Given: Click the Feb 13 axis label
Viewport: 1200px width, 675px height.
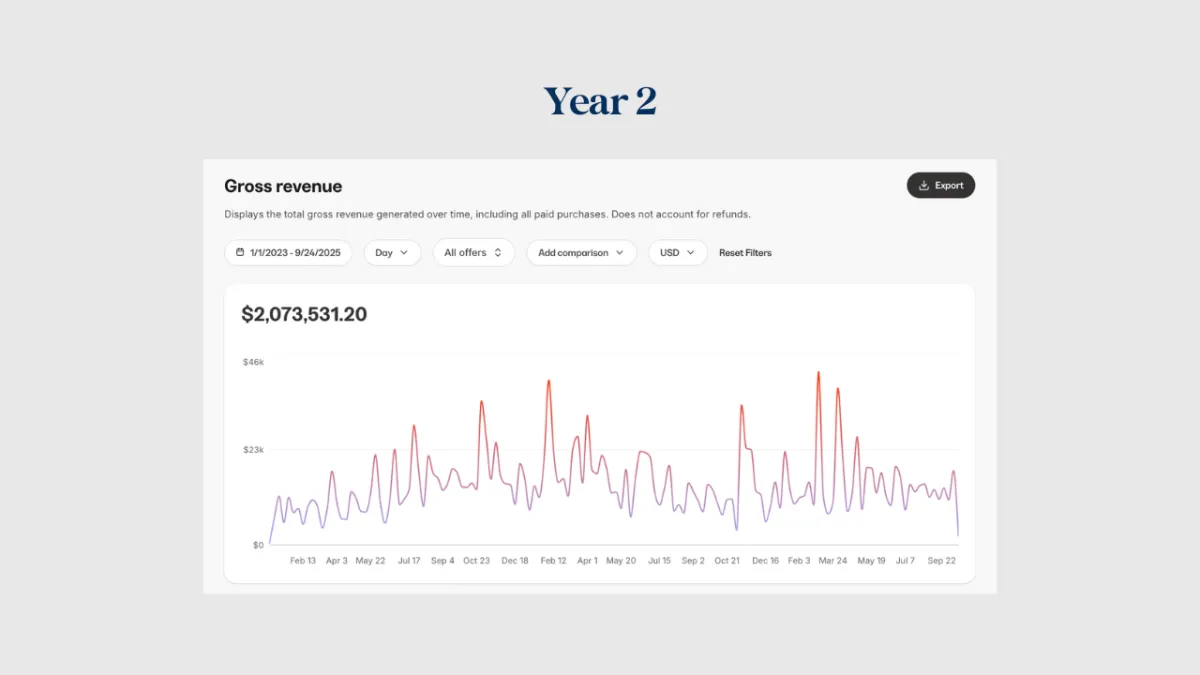Looking at the screenshot, I should pyautogui.click(x=303, y=561).
